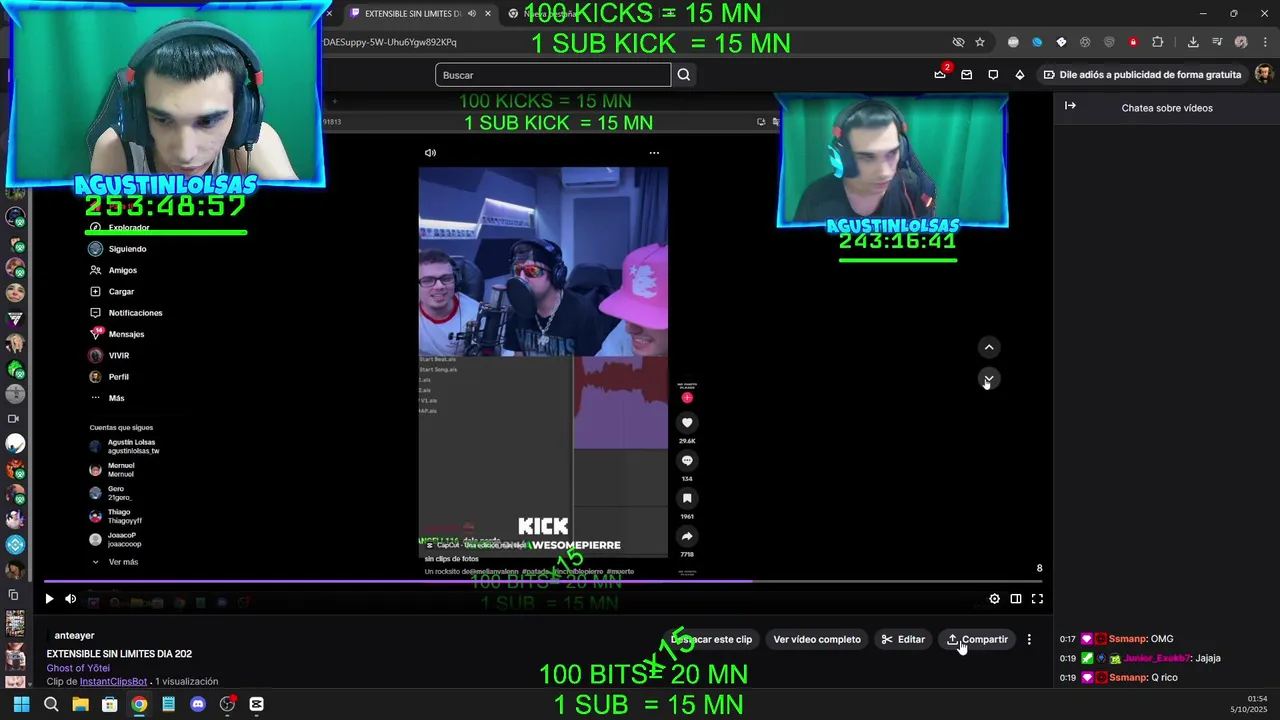Mute the clip volume in player bar

point(71,599)
